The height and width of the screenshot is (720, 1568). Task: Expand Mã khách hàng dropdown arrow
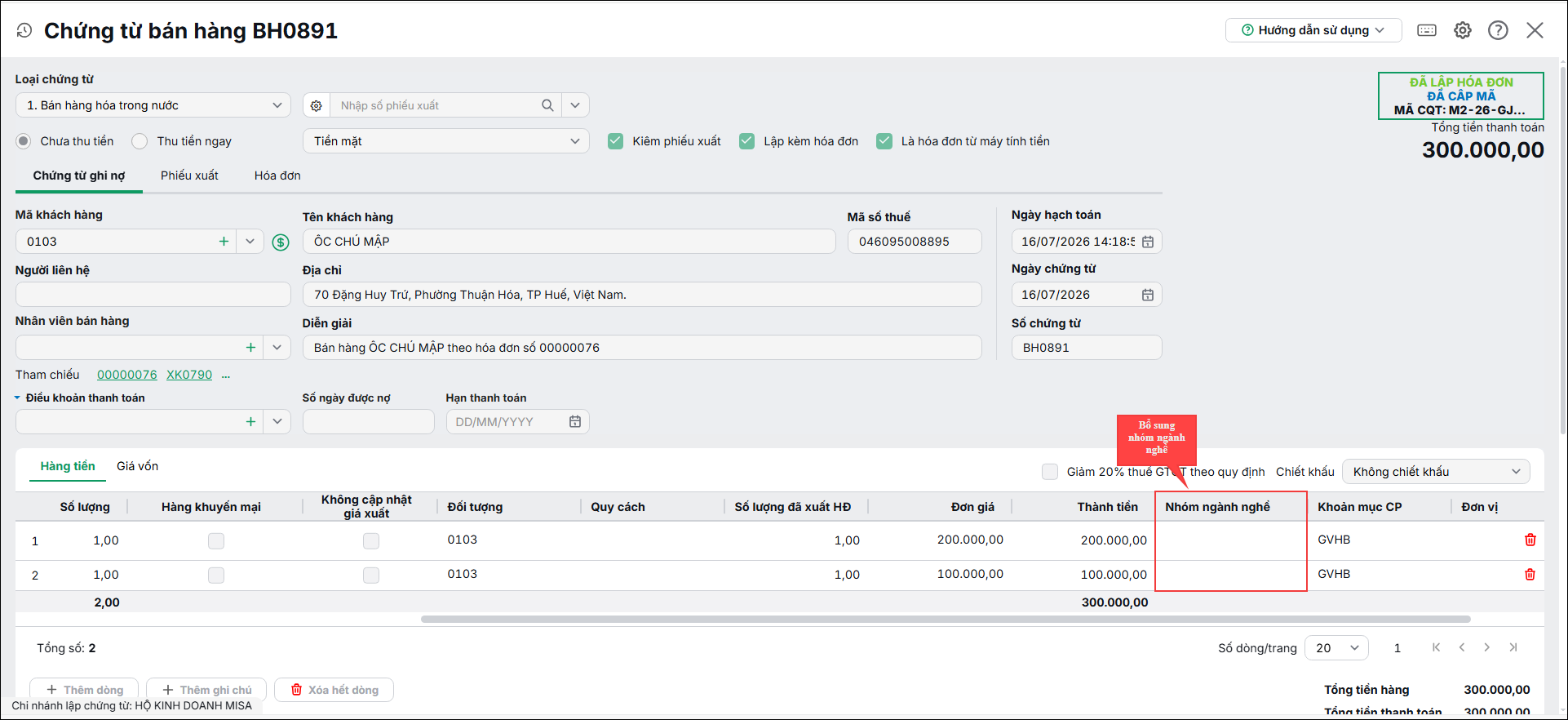(250, 242)
